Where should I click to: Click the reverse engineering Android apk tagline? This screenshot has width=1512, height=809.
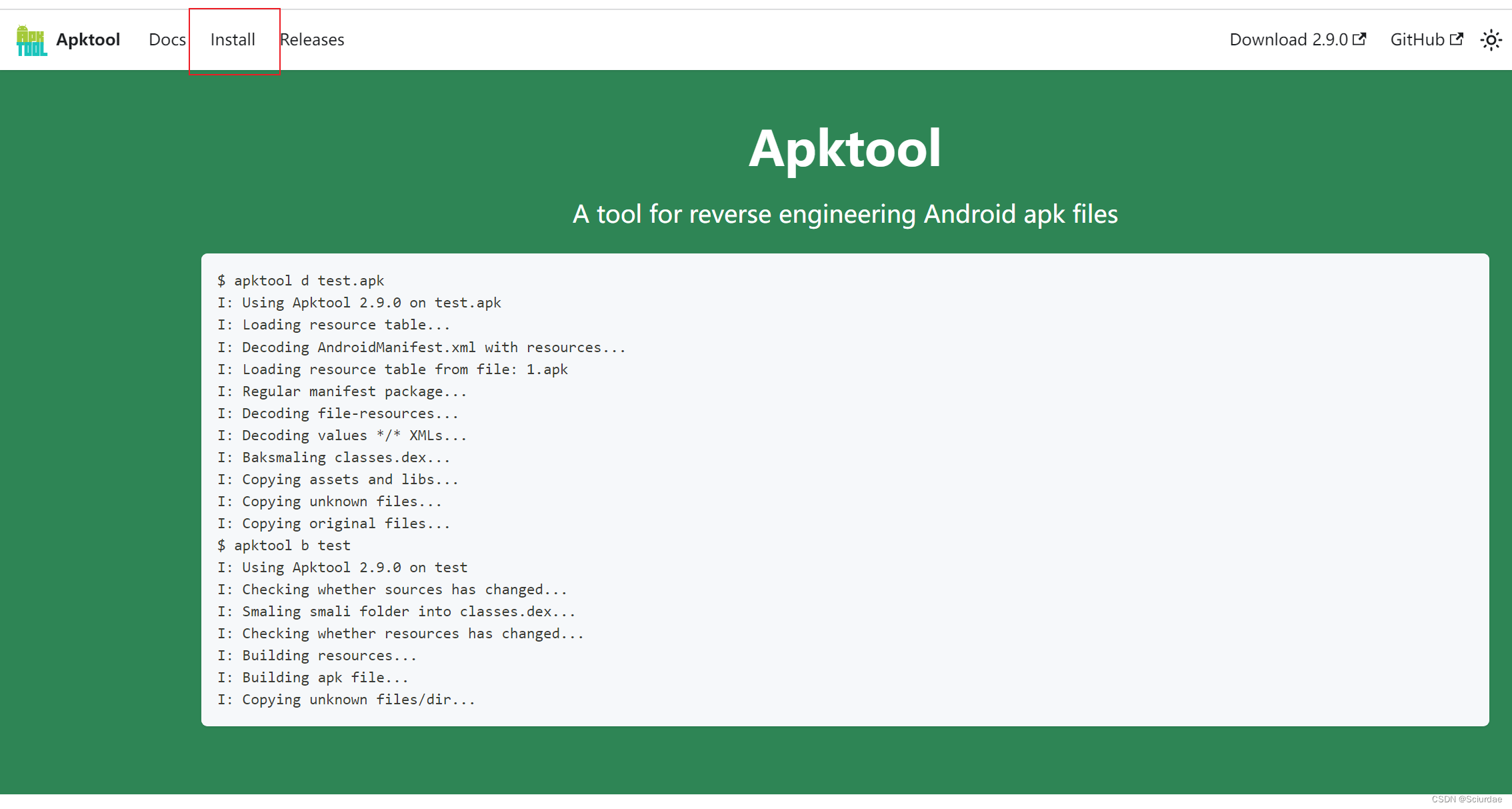[845, 214]
